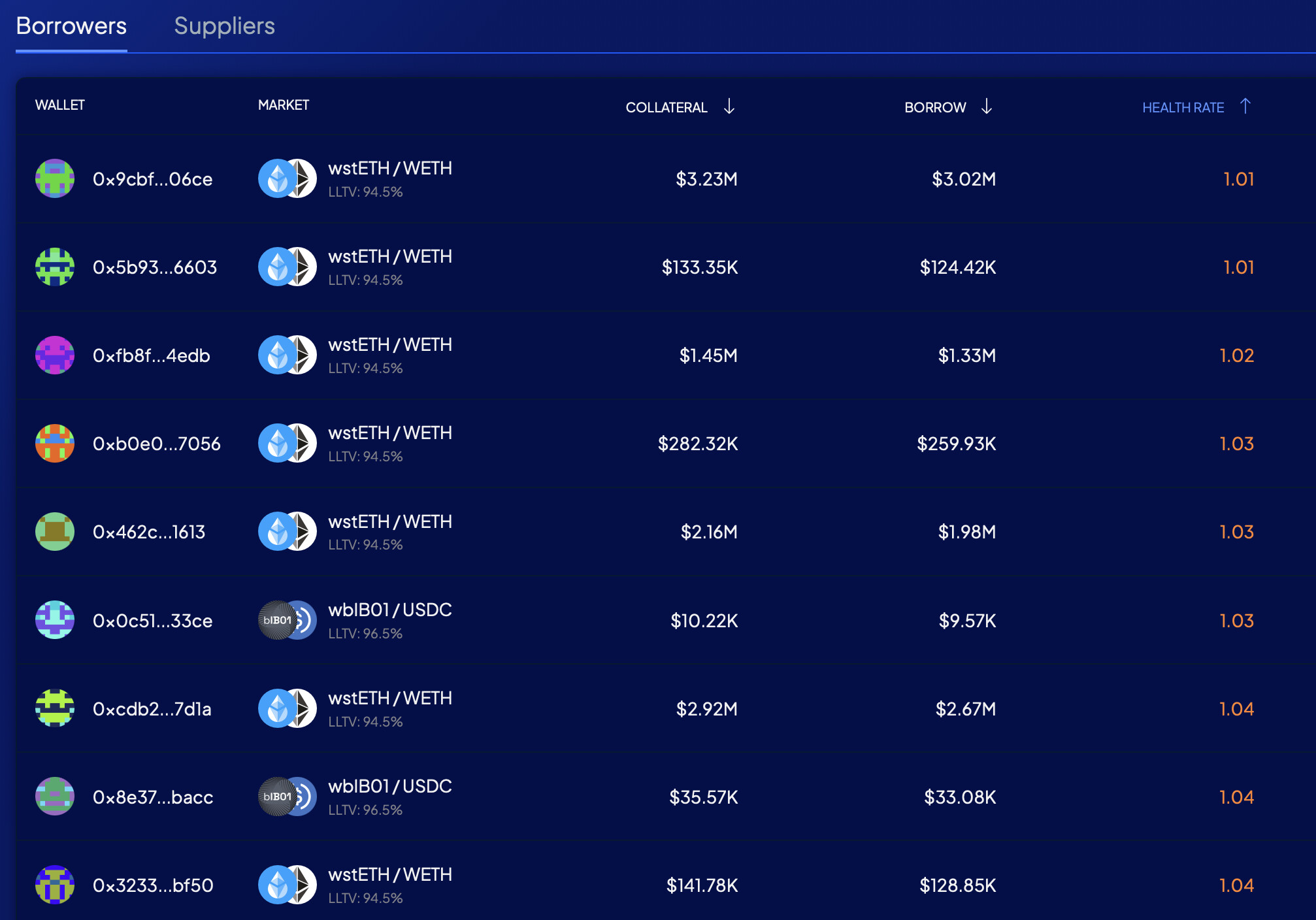Click the wbIB01/USDC token icon in 0x0c51...33ce row
The height and width of the screenshot is (920, 1316).
click(x=288, y=620)
